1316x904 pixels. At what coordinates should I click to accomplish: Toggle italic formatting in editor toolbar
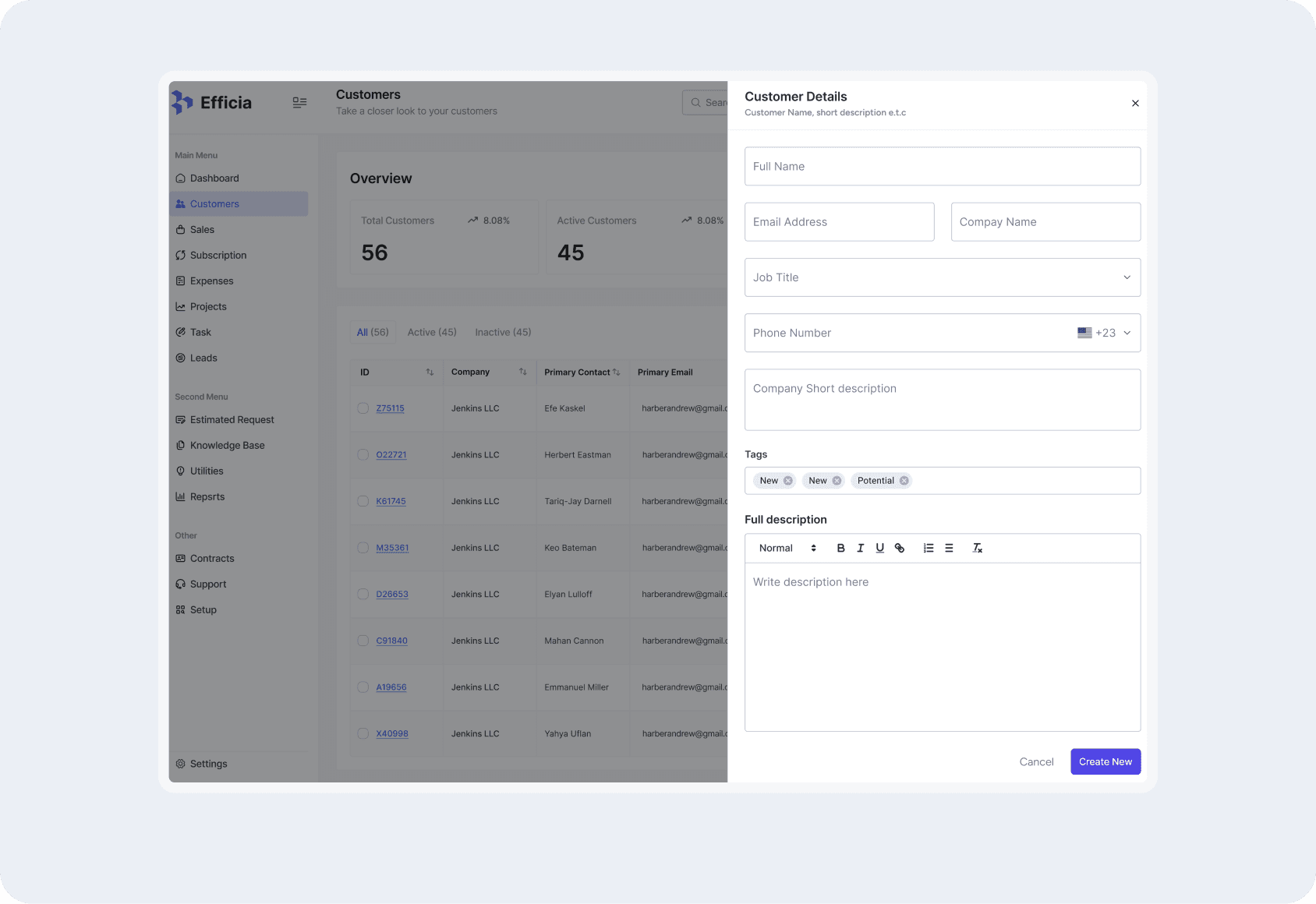point(860,548)
